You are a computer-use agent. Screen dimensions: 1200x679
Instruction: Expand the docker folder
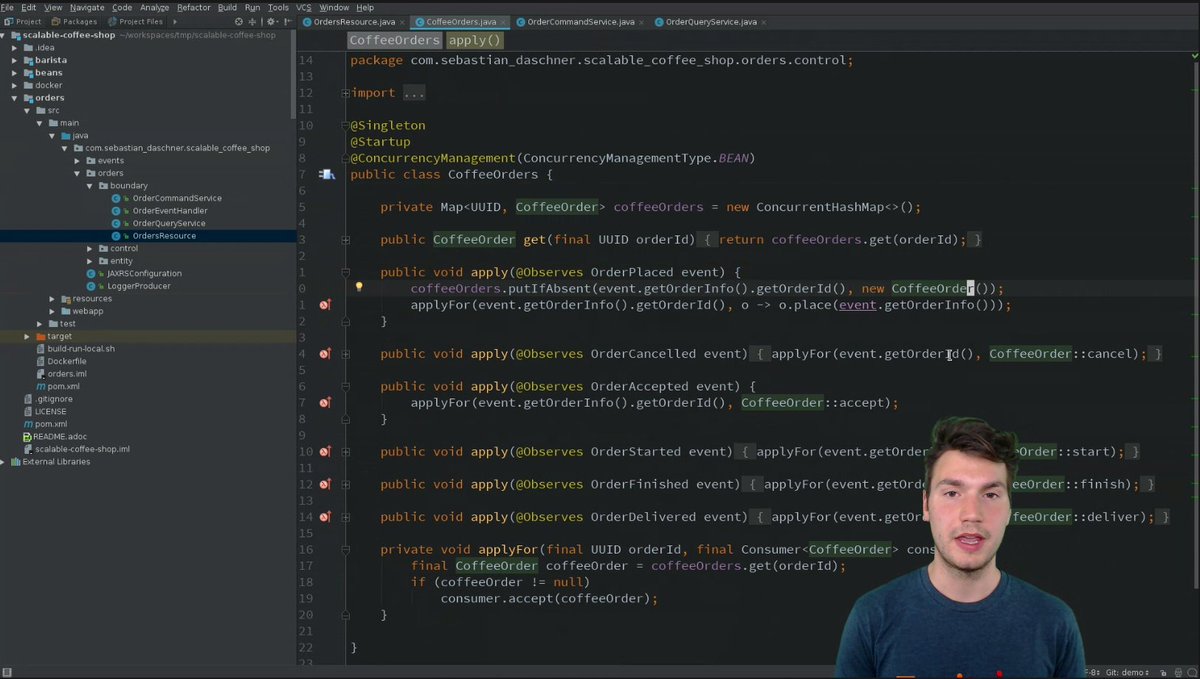[15, 85]
